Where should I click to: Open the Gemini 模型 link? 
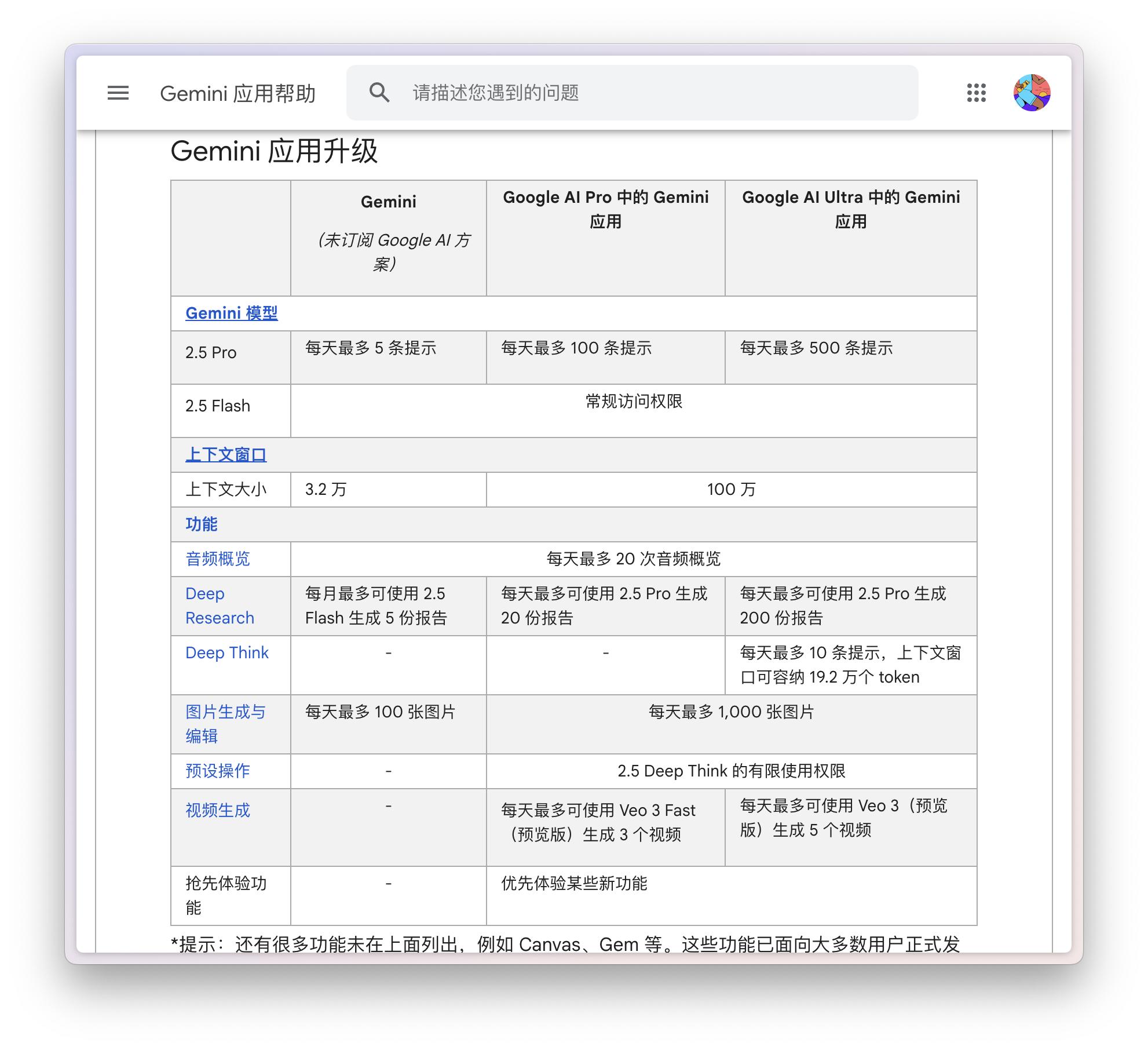(231, 313)
